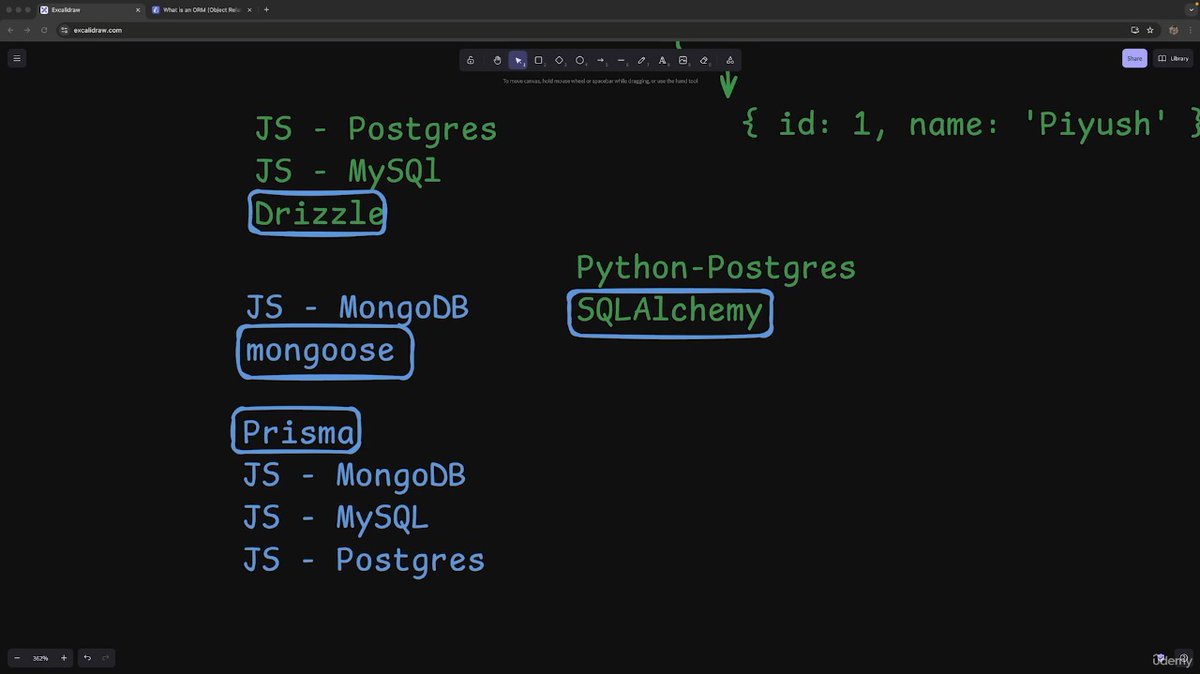1200x674 pixels.
Task: Select the Hand panning tool
Action: [x=497, y=60]
